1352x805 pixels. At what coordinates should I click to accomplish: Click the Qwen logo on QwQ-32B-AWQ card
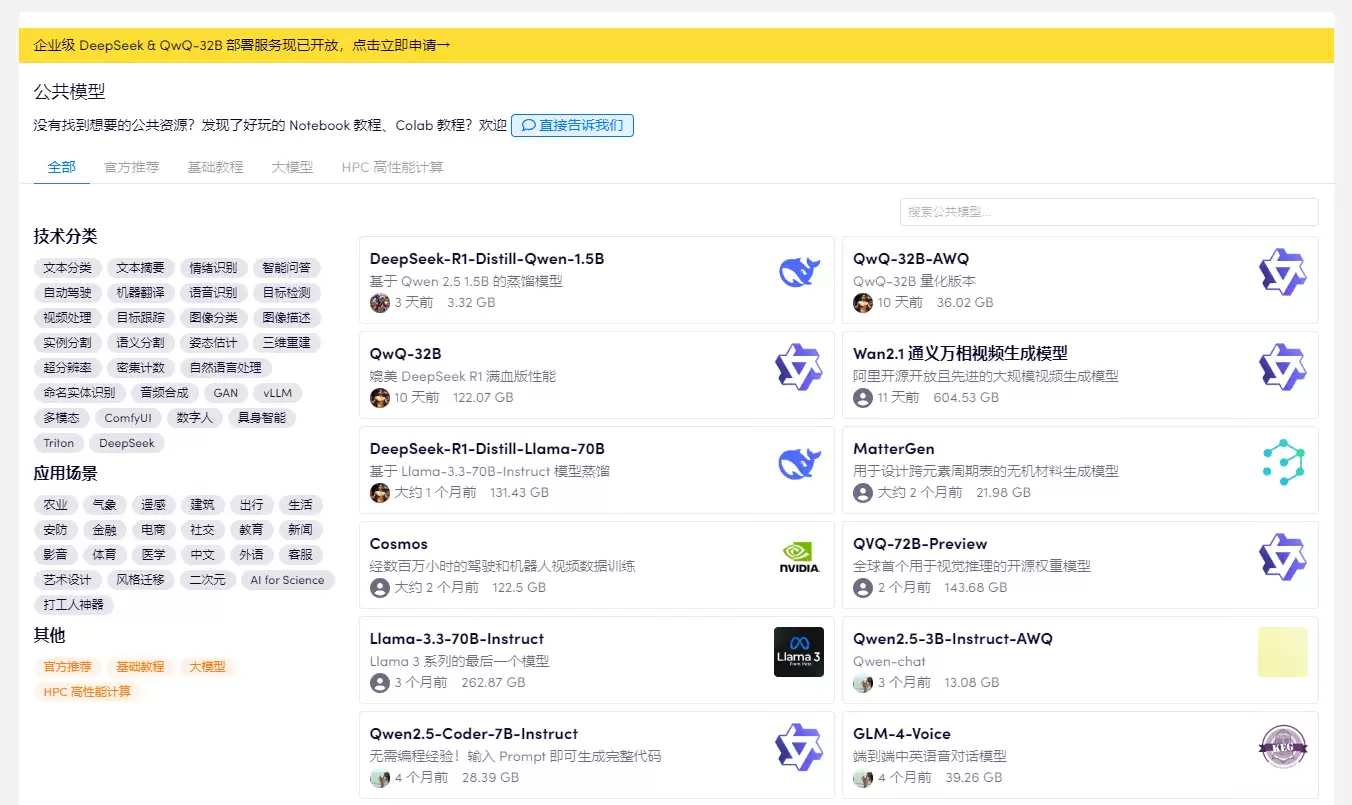click(1283, 272)
